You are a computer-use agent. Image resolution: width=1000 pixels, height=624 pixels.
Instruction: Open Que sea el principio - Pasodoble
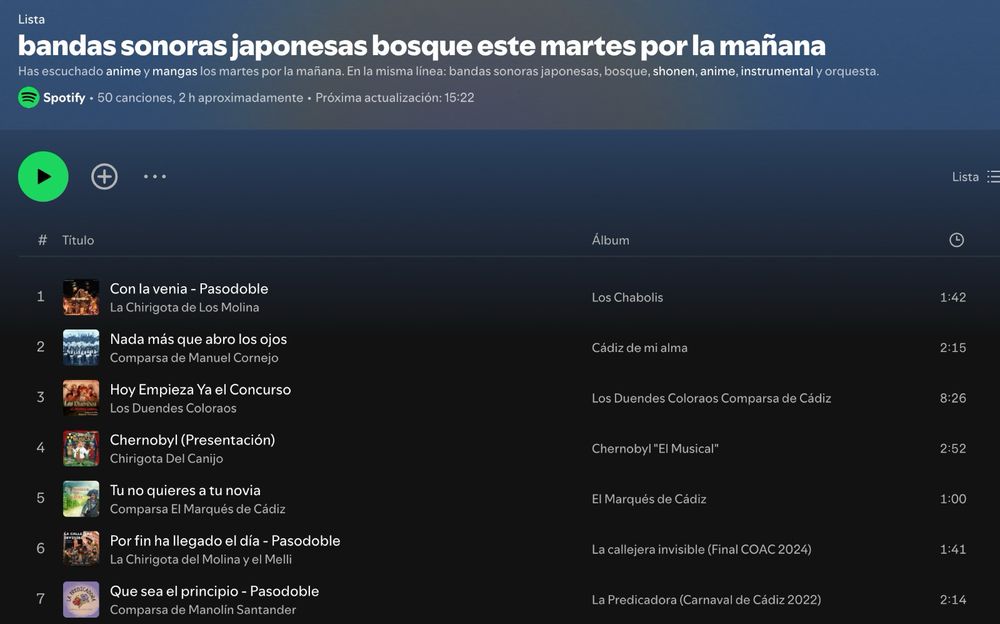[x=214, y=591]
